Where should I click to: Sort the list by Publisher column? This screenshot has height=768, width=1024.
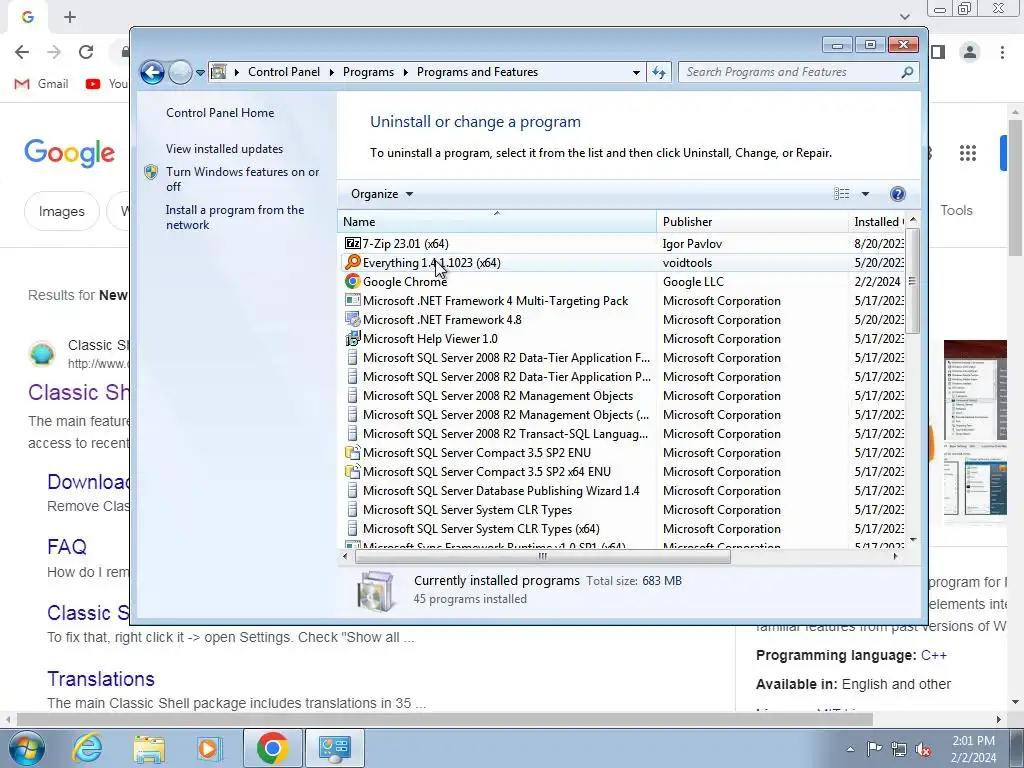(x=752, y=221)
